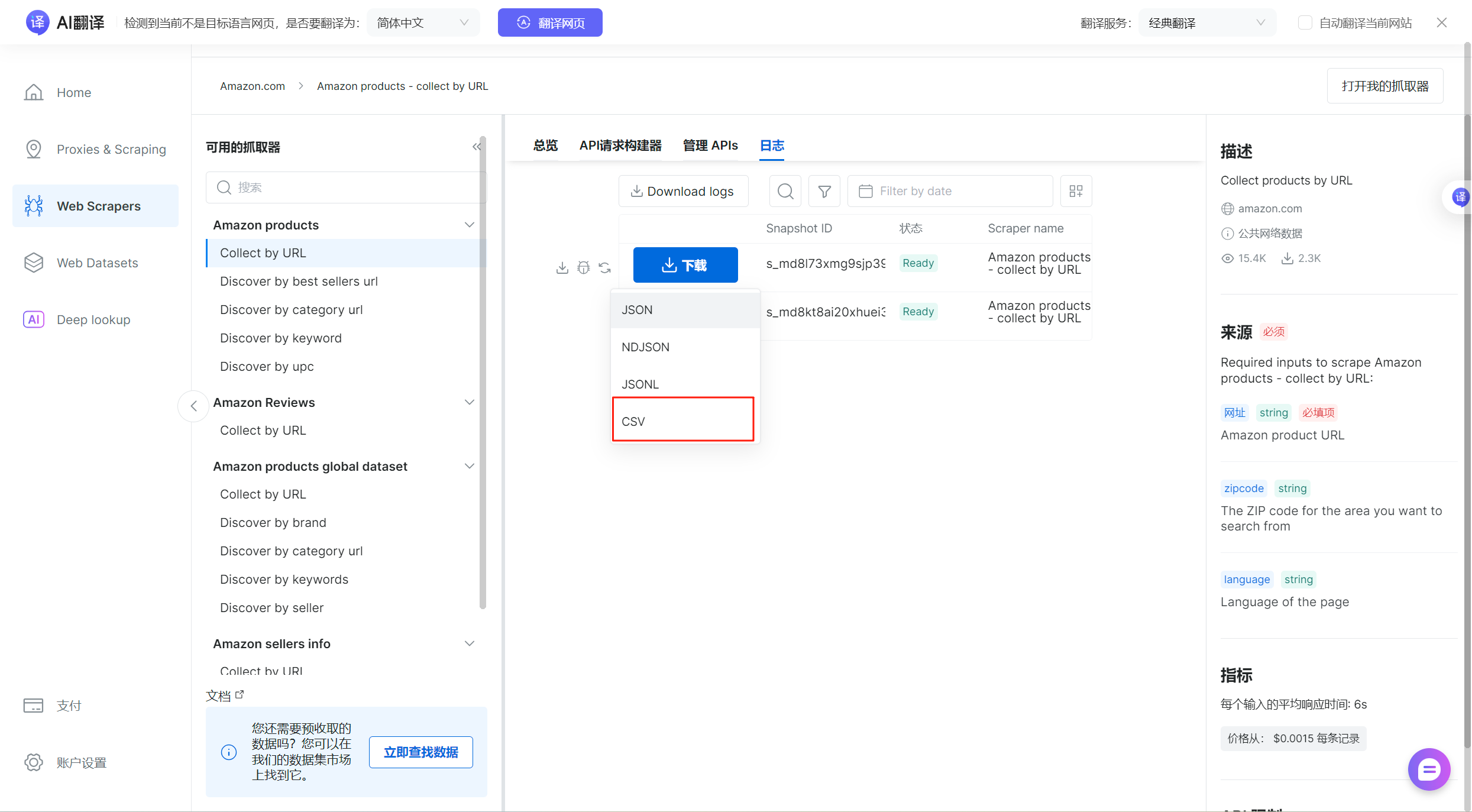Open the column layout grid icon

point(1076,191)
